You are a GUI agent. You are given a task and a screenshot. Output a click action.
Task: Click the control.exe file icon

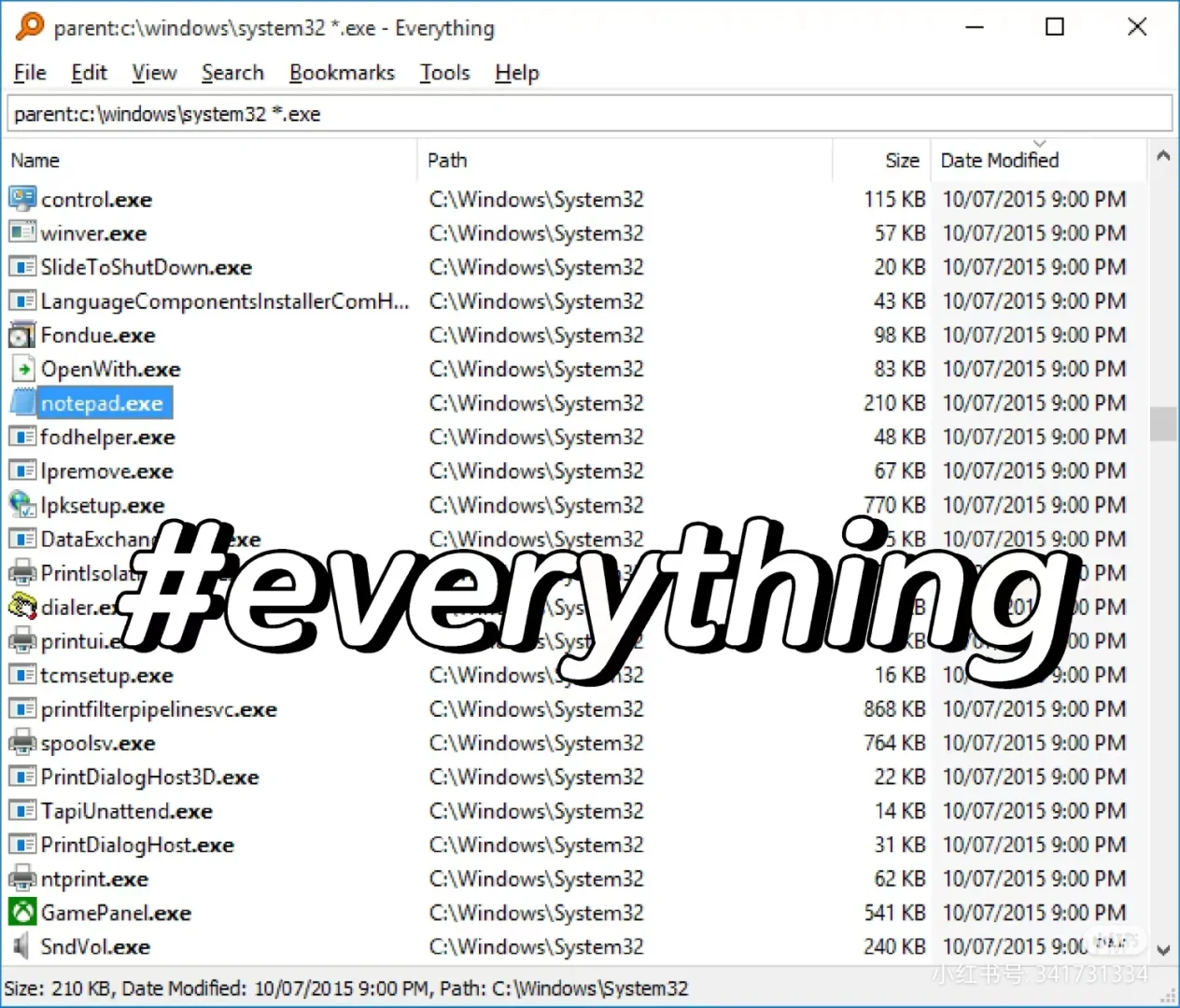point(22,199)
